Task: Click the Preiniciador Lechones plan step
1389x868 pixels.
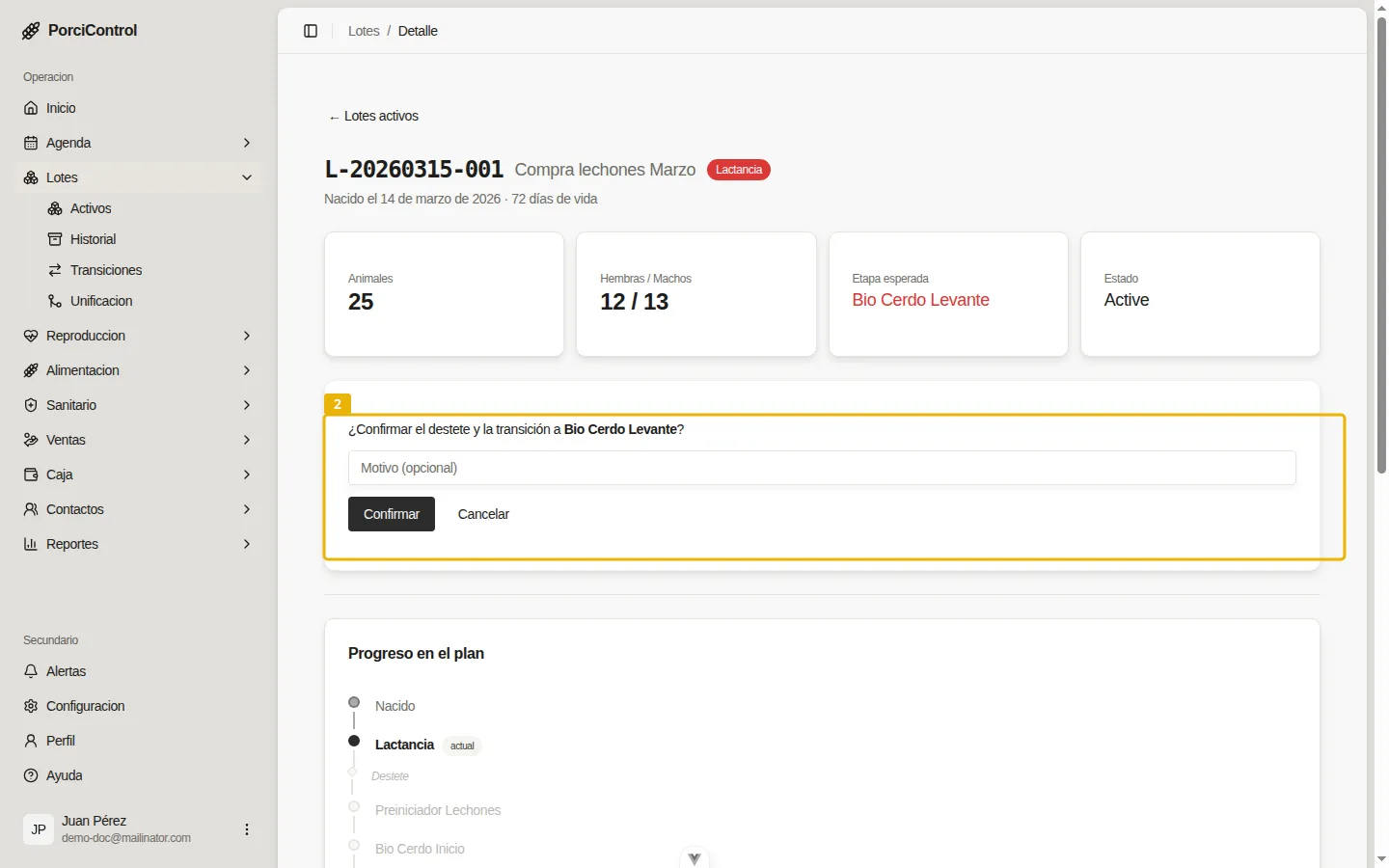Action: coord(438,810)
